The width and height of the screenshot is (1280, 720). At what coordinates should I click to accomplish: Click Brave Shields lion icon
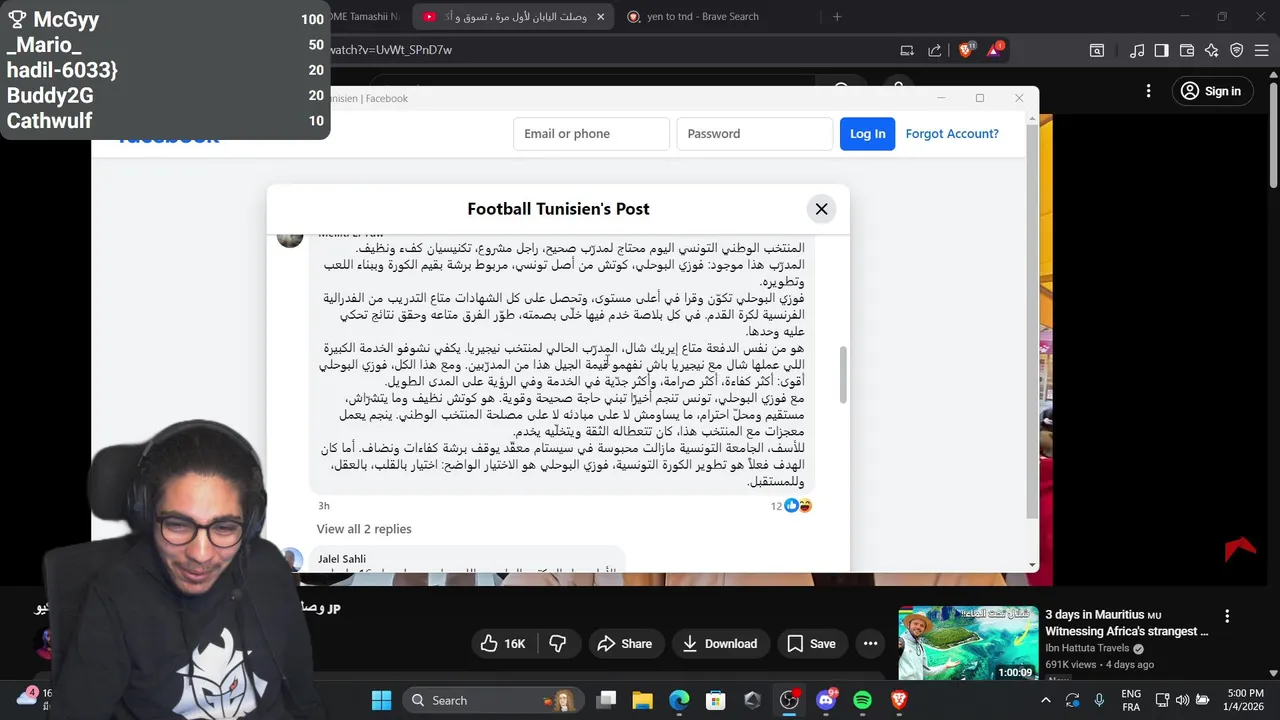[x=967, y=49]
